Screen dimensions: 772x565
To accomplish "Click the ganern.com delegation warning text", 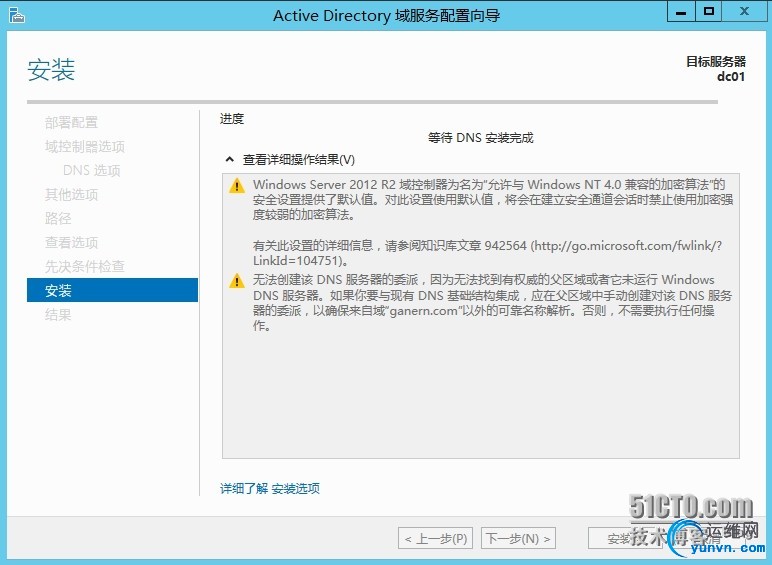I will click(492, 303).
